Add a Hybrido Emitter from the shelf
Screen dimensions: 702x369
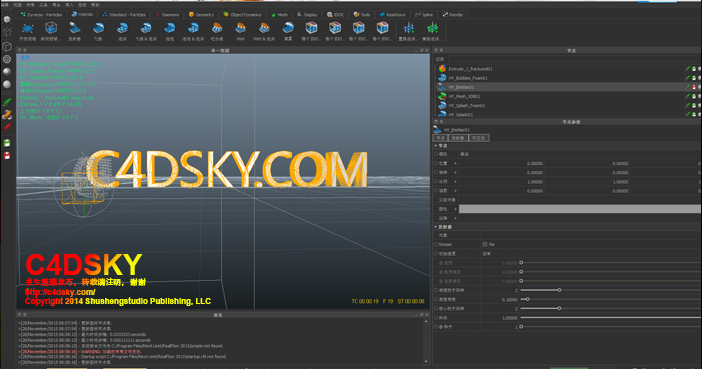(74, 28)
